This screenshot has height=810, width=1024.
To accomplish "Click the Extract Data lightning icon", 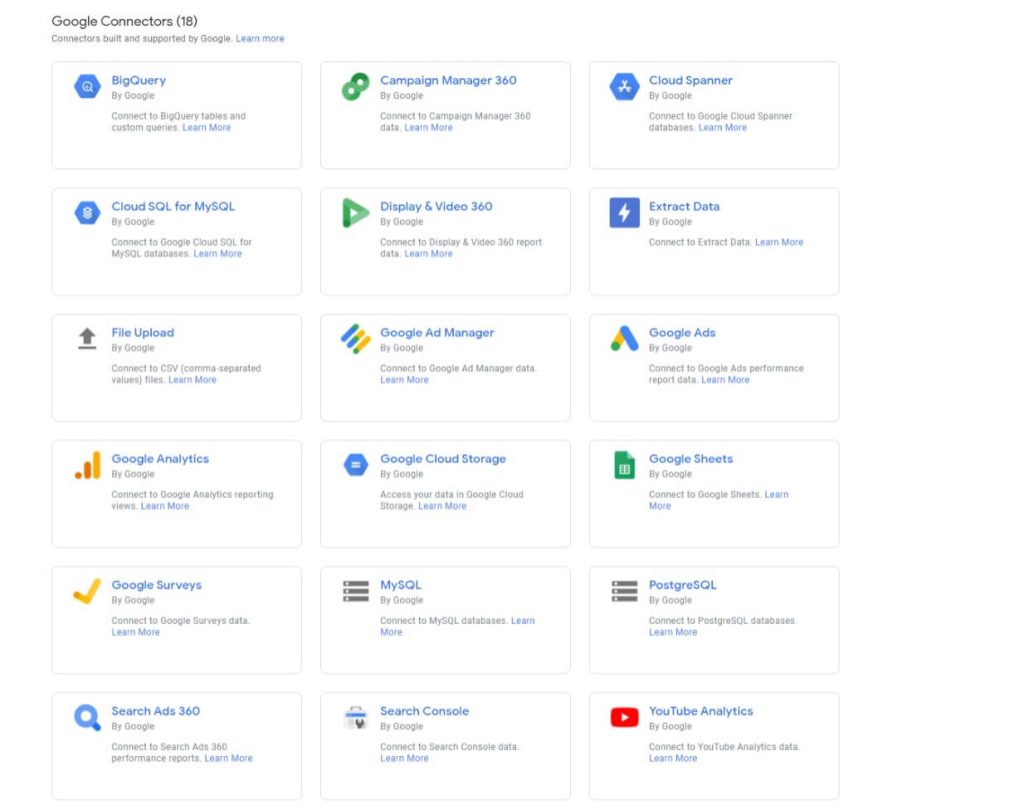I will (624, 212).
